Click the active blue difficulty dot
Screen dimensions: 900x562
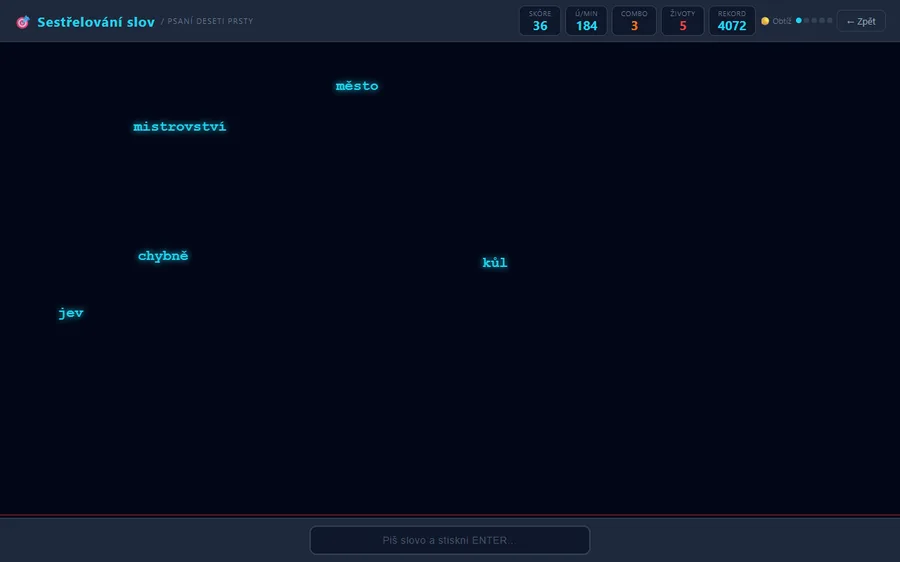click(798, 21)
